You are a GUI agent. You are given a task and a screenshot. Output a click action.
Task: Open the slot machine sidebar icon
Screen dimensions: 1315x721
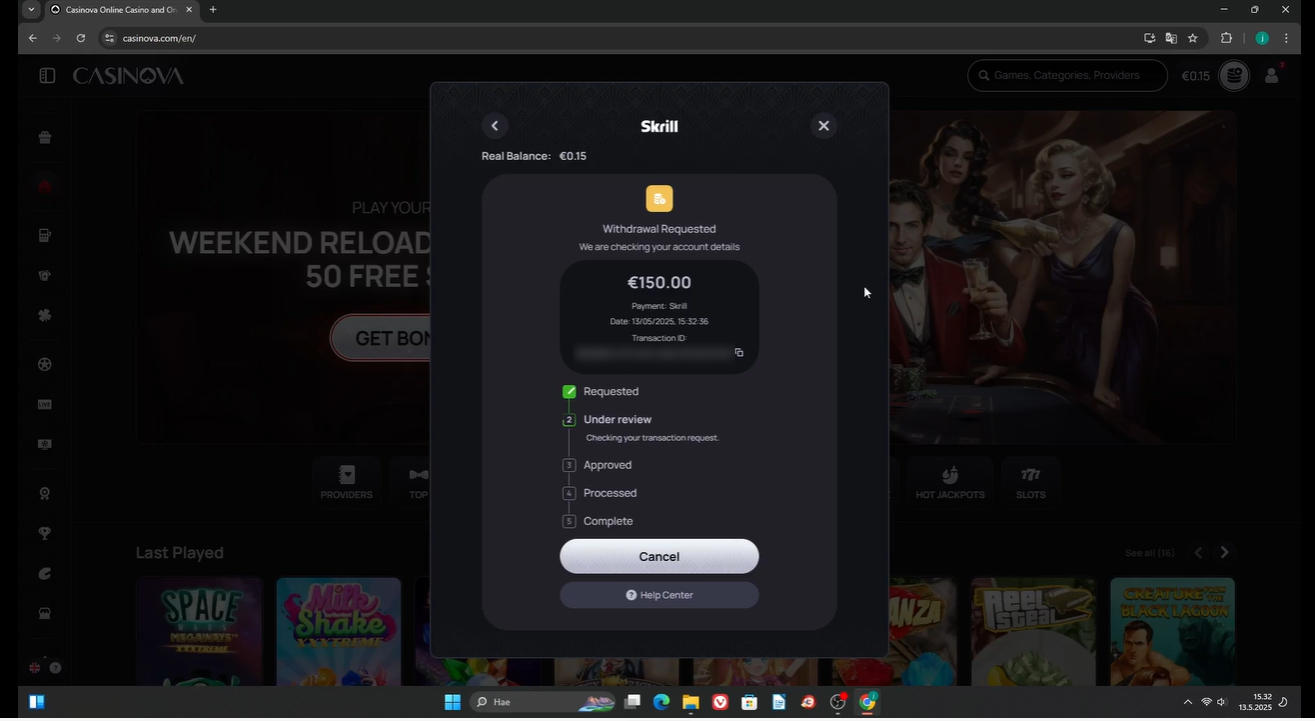click(x=45, y=236)
